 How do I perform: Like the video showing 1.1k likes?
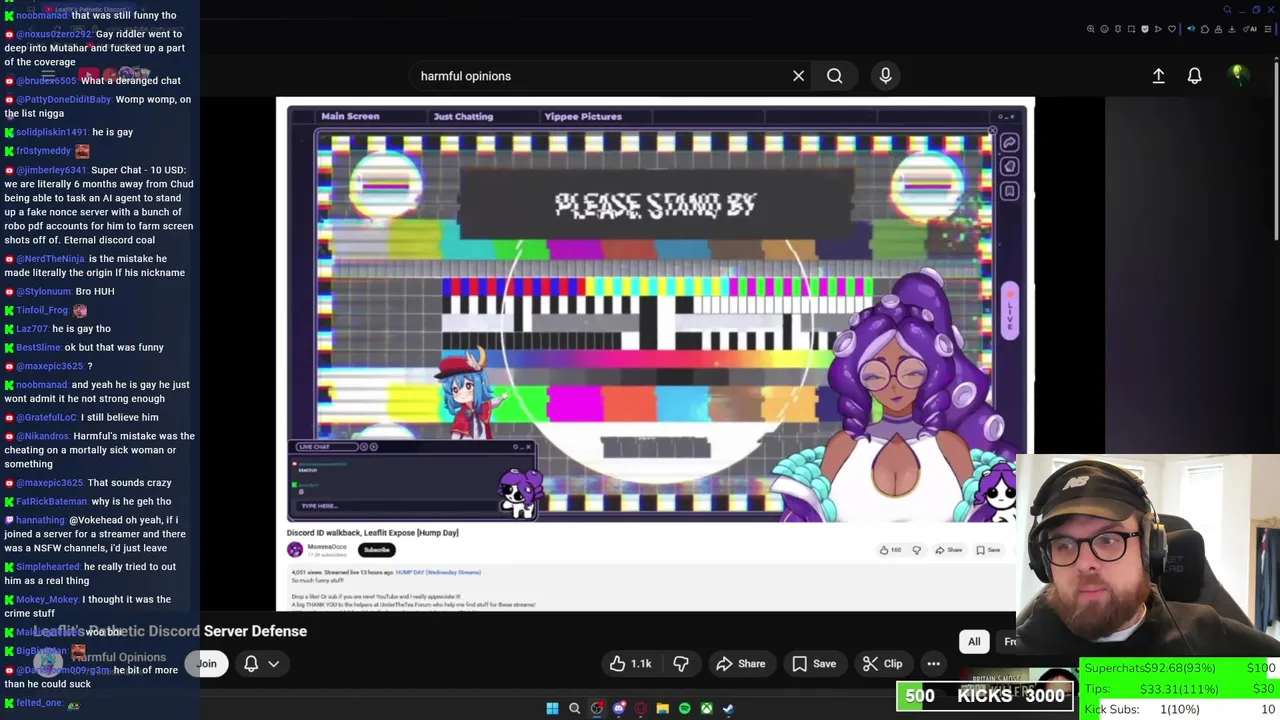[630, 663]
